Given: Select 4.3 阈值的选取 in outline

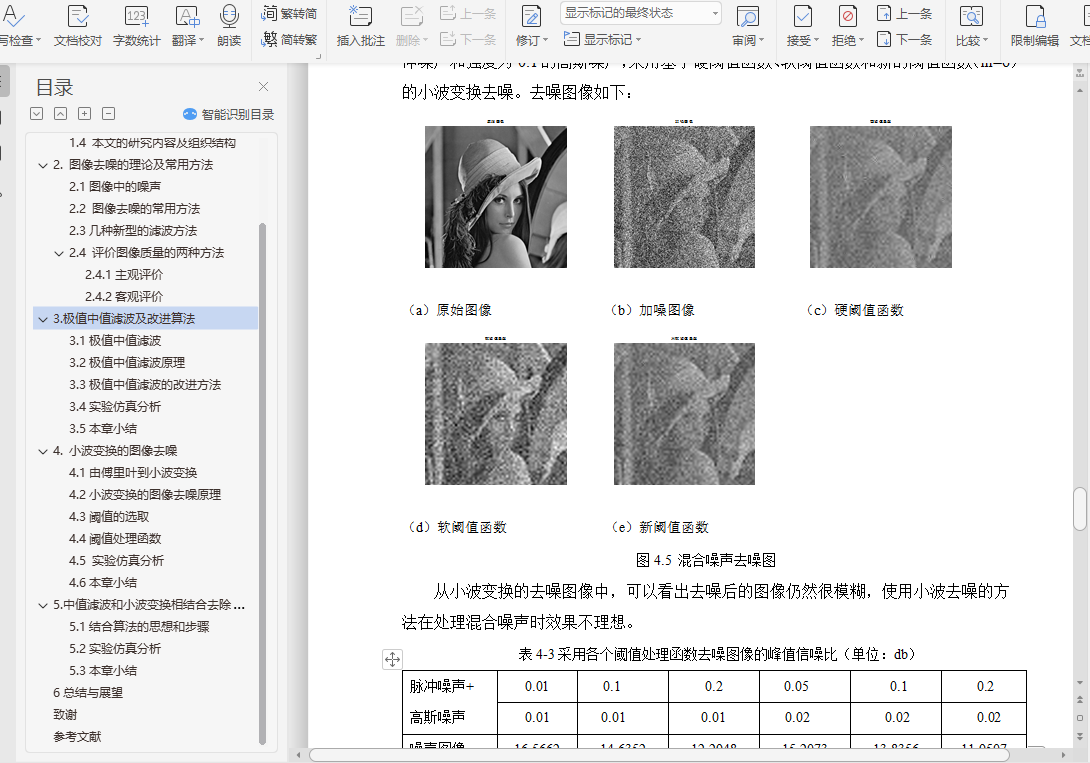Looking at the screenshot, I should tap(109, 516).
